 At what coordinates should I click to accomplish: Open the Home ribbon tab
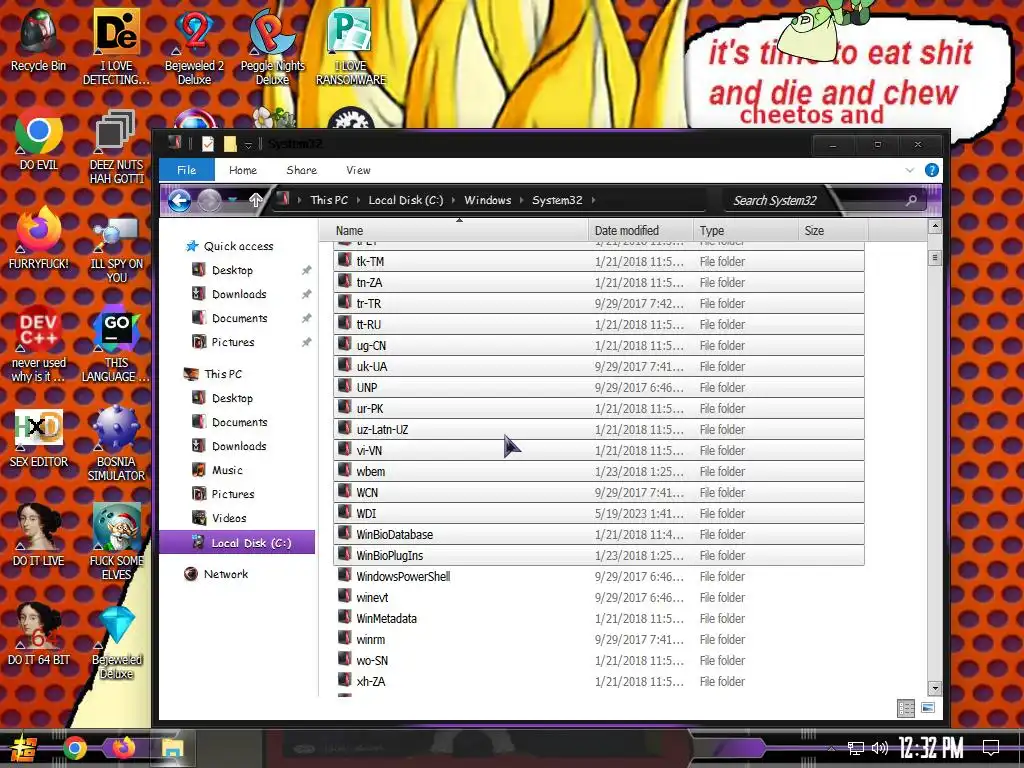click(243, 170)
